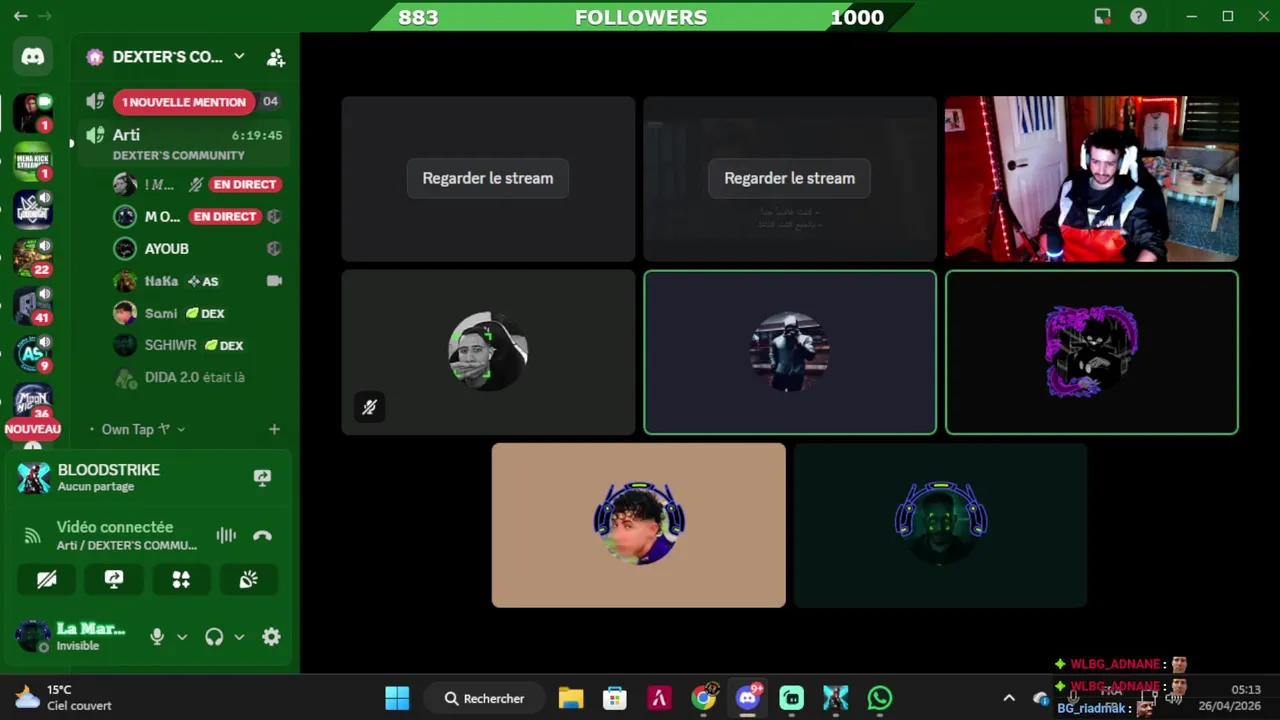This screenshot has height=720, width=1280.
Task: Open WhatsApp from the taskbar
Action: pyautogui.click(x=879, y=698)
